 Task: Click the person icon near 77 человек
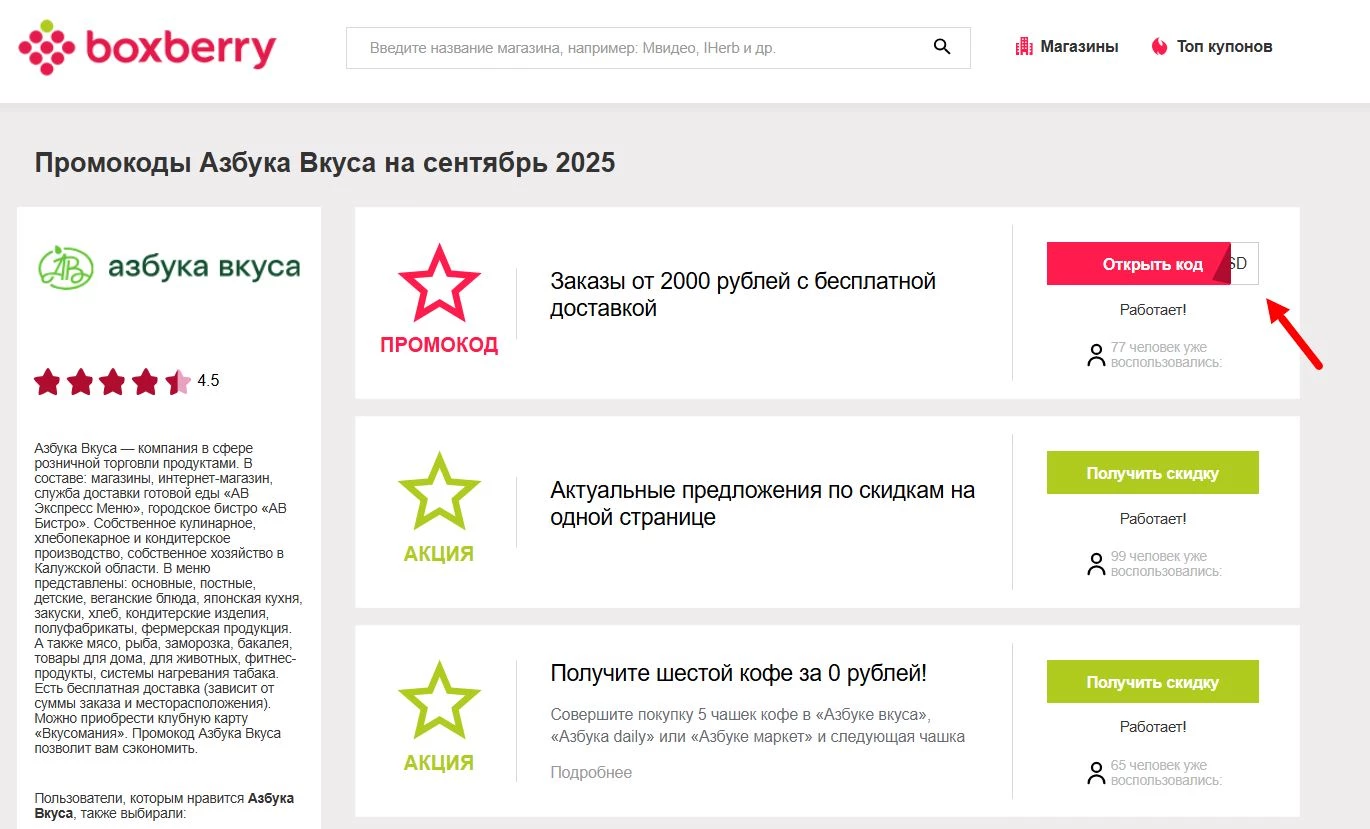tap(1095, 355)
